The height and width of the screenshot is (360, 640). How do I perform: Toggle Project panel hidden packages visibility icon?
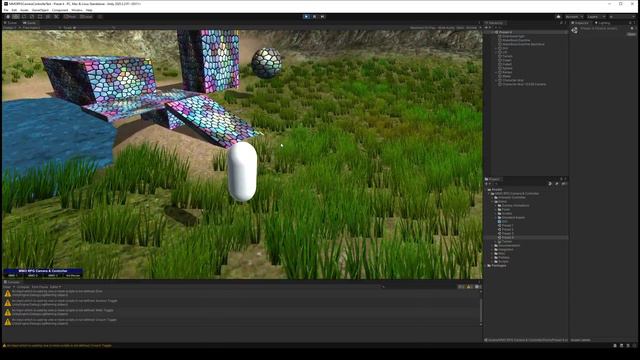(564, 184)
